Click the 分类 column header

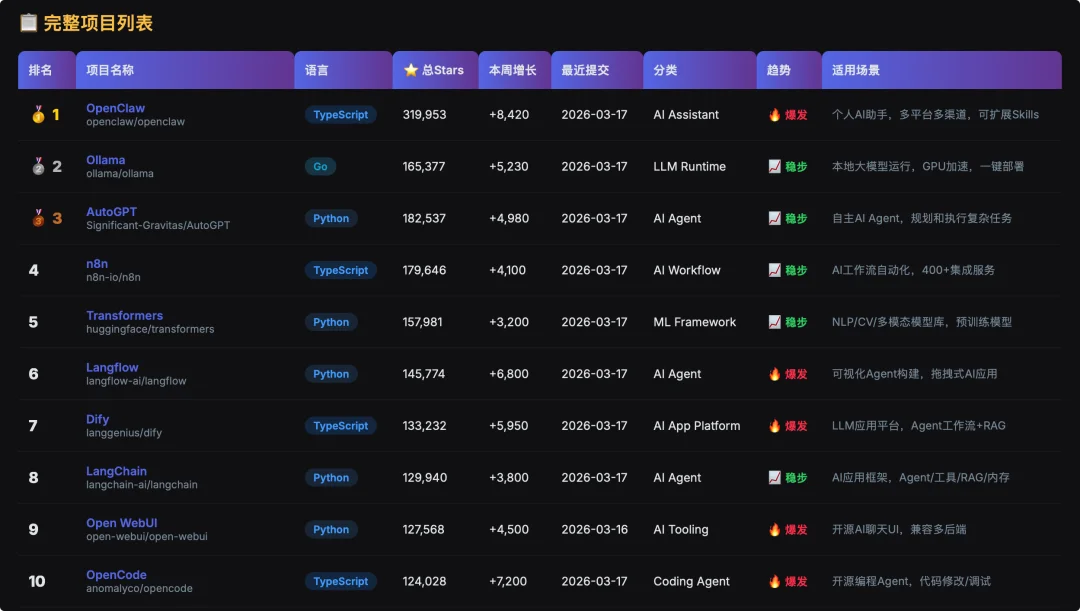665,70
